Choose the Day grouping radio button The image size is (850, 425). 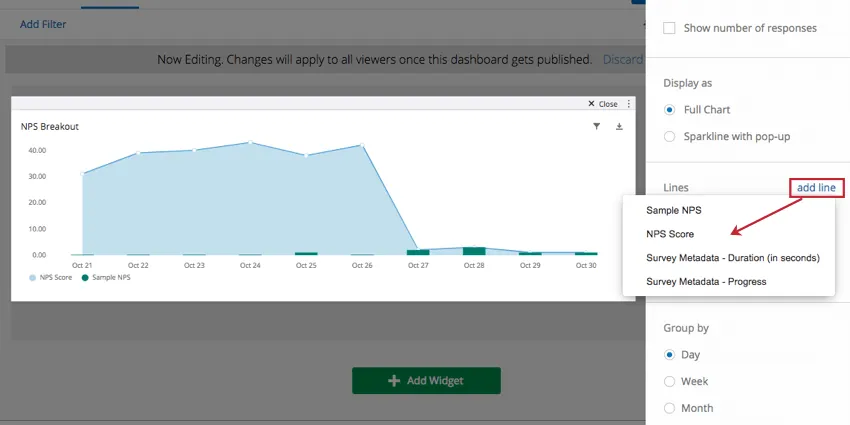669,355
